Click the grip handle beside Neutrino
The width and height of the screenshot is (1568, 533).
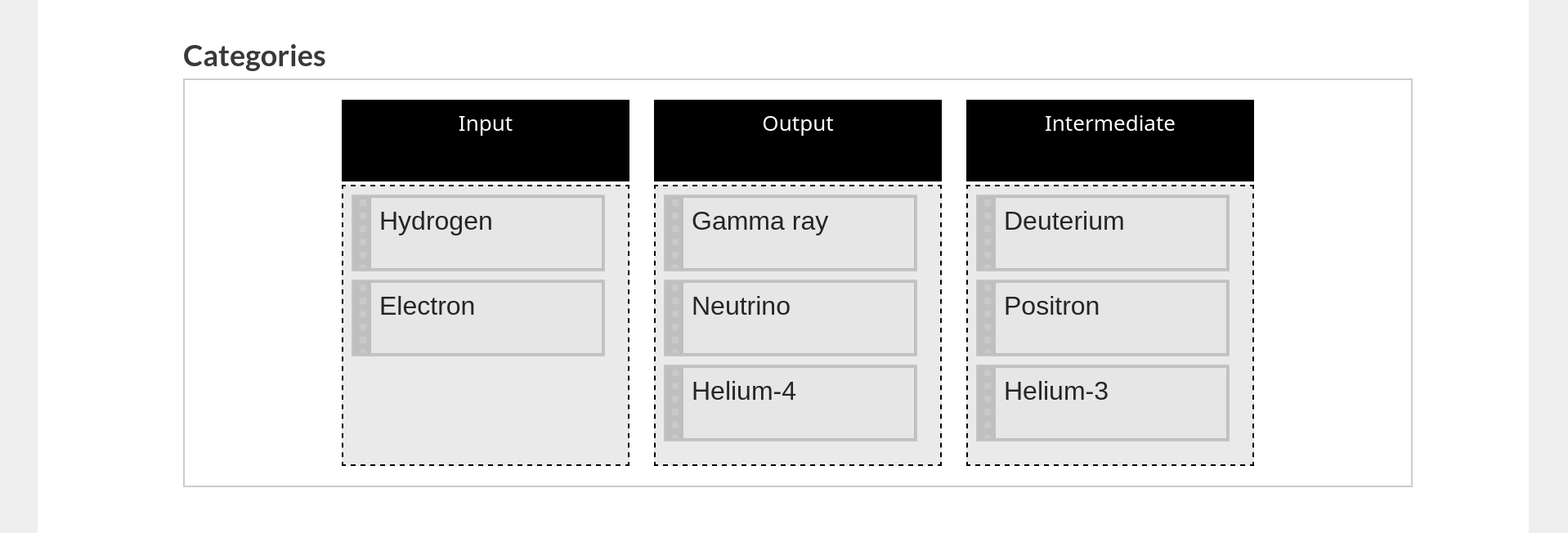675,318
